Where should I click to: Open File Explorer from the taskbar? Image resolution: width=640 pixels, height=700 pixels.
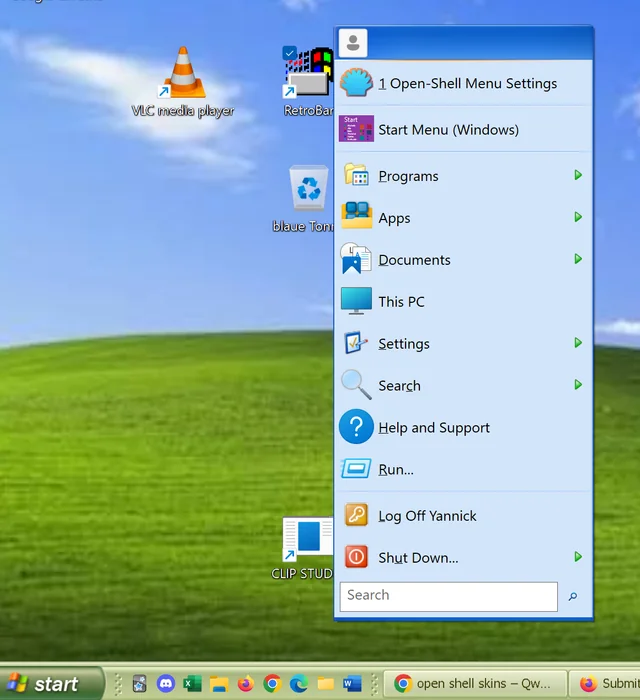pos(219,683)
